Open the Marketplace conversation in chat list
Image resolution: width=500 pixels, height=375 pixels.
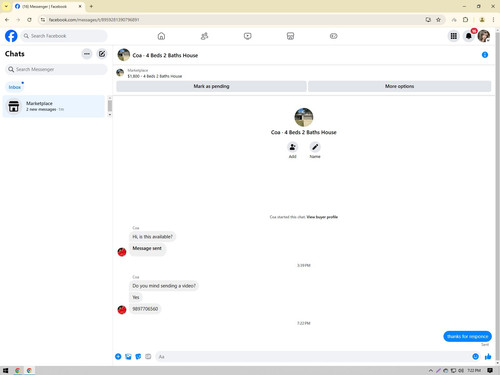[54, 106]
